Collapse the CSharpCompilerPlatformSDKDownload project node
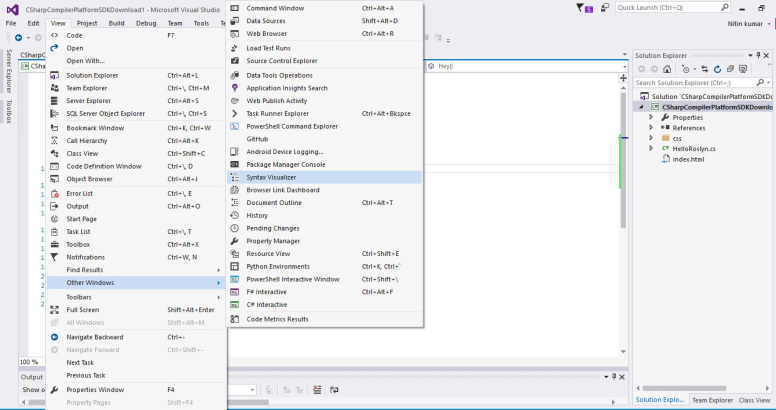776x410 pixels. click(642, 107)
